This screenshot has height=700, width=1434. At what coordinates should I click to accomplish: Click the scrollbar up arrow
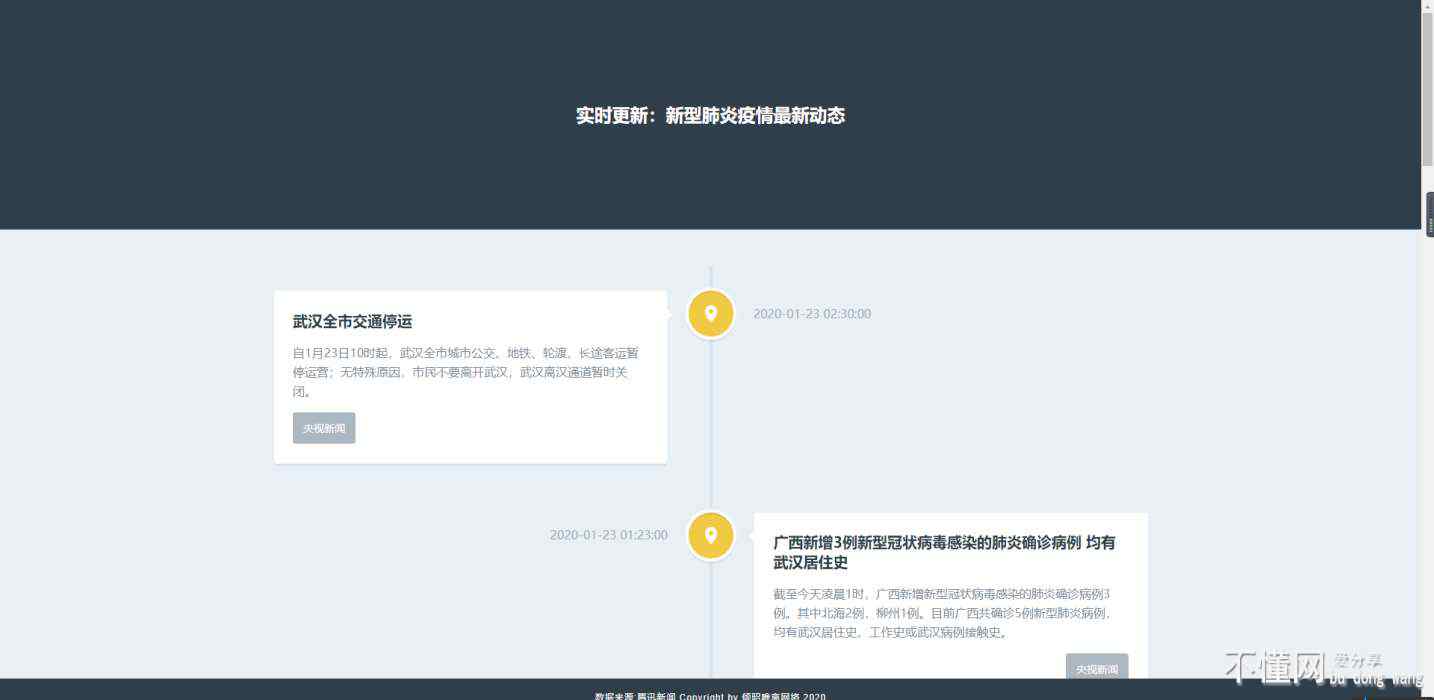click(x=1427, y=7)
